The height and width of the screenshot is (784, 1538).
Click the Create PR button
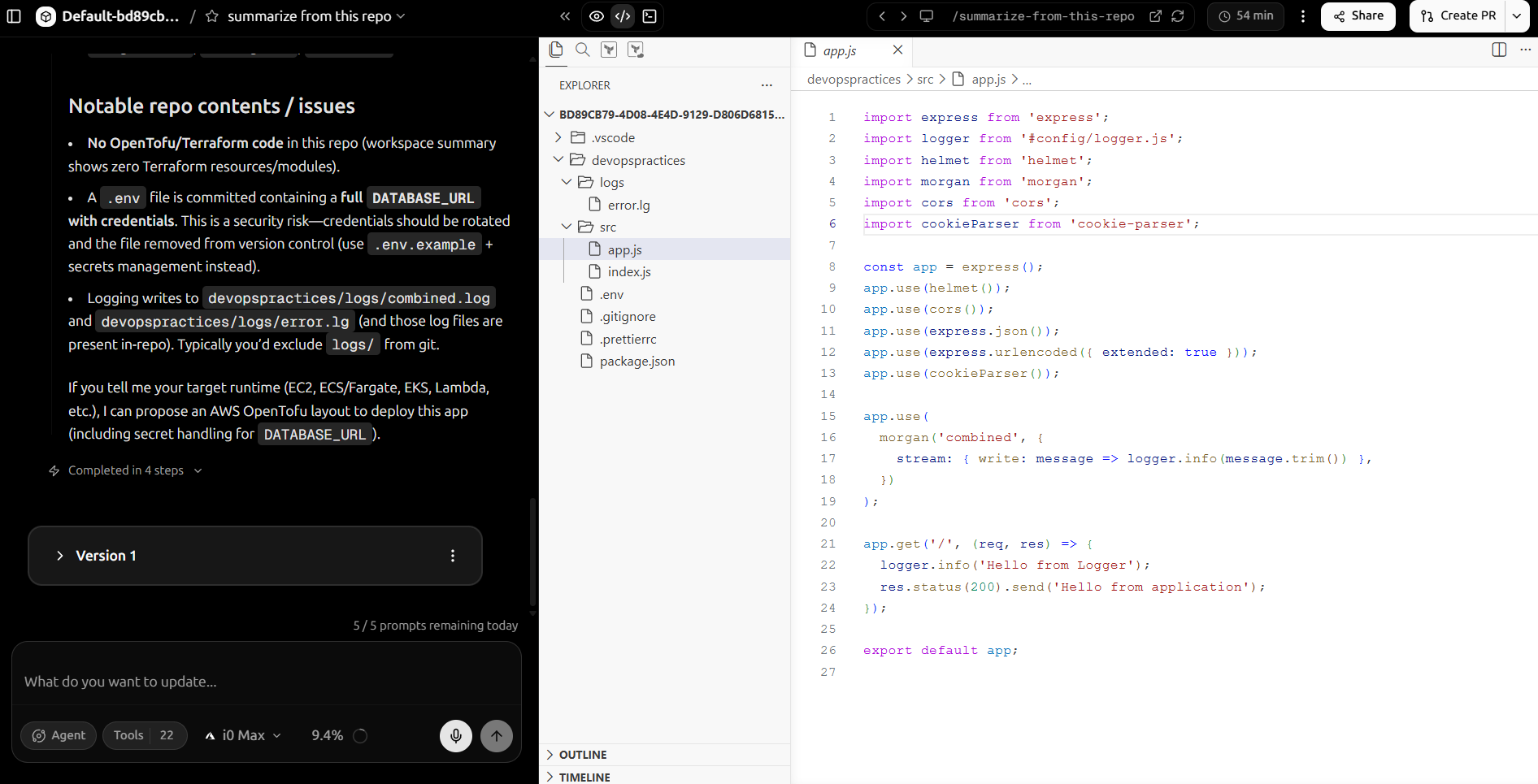point(1458,16)
